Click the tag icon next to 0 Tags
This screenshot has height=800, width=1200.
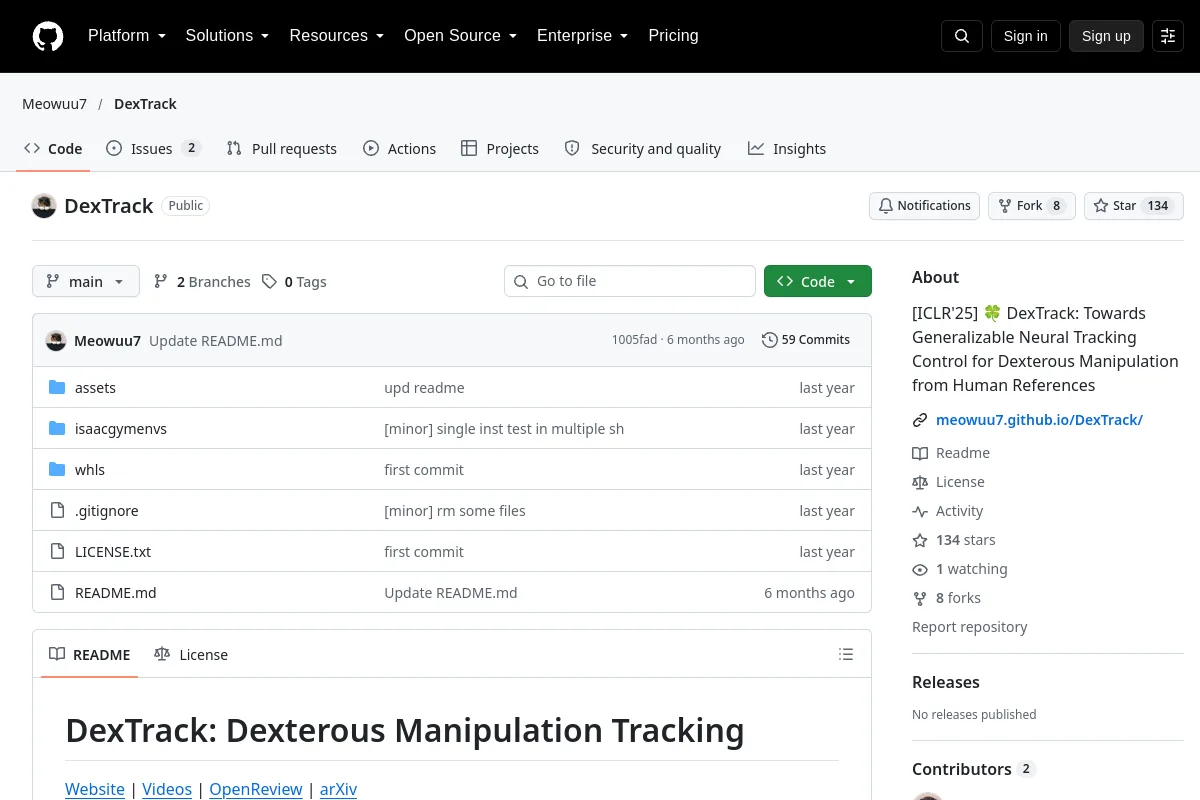pos(269,282)
